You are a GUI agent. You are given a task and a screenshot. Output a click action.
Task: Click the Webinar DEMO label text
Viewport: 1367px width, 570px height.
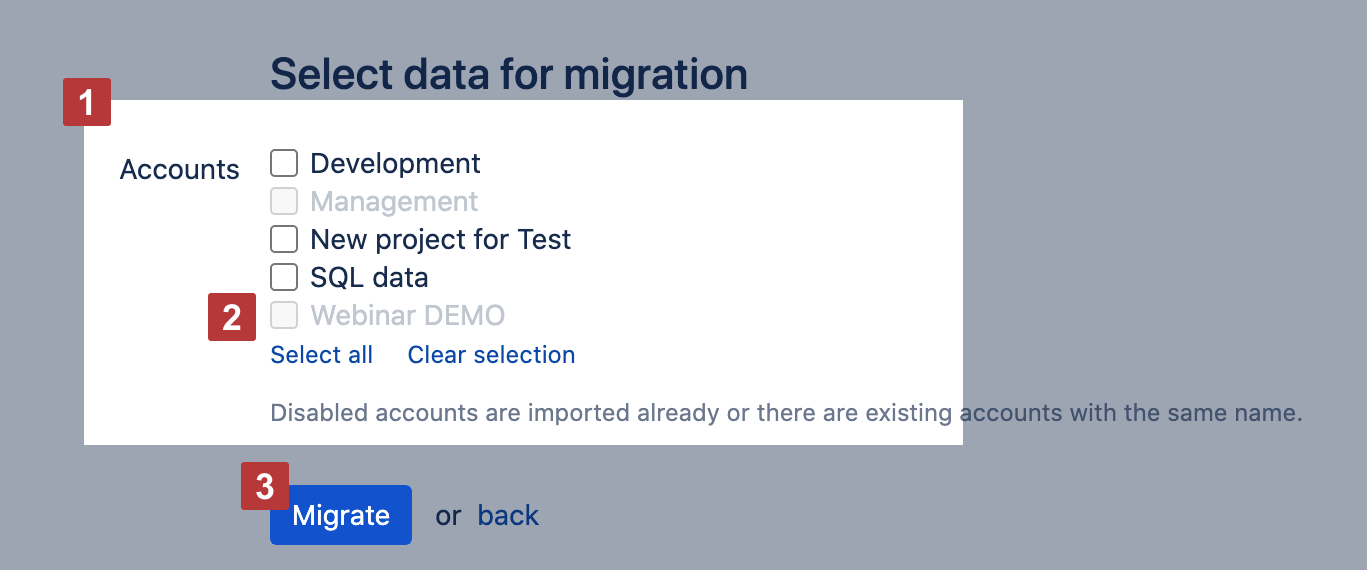[x=407, y=316]
